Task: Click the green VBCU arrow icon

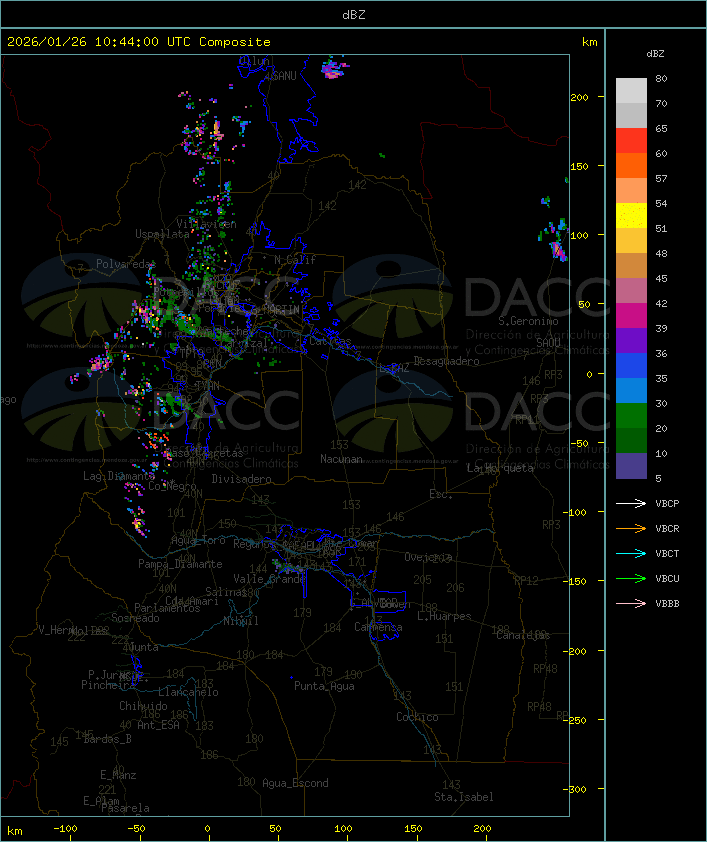Action: tap(632, 578)
